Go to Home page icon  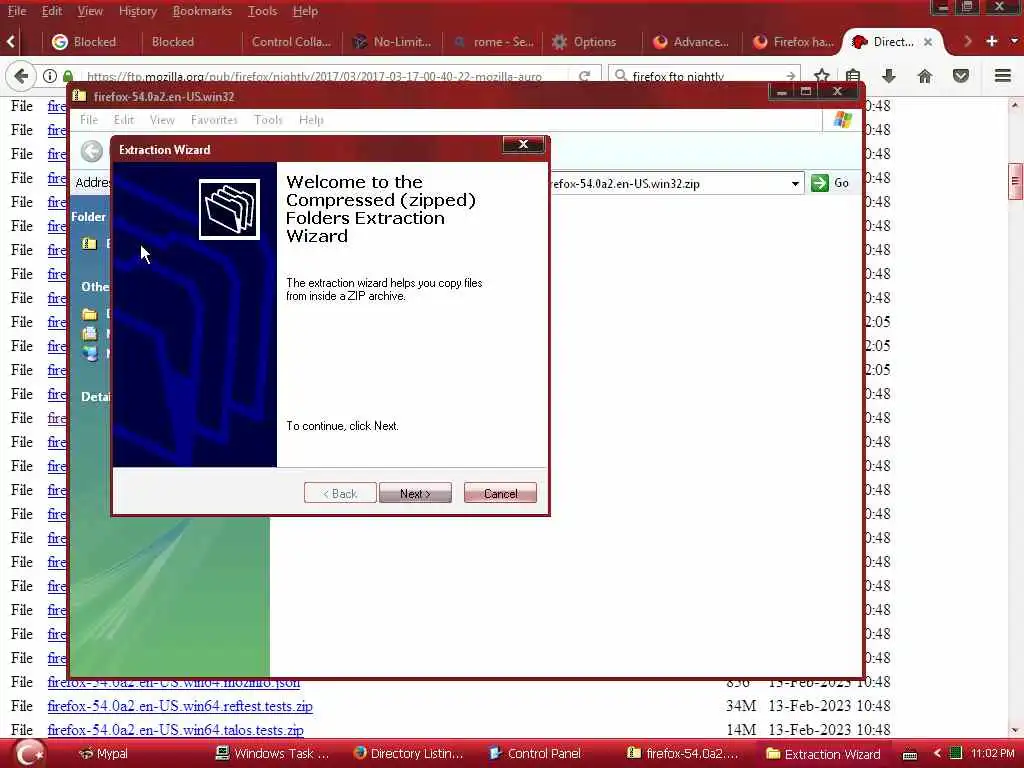click(925, 76)
